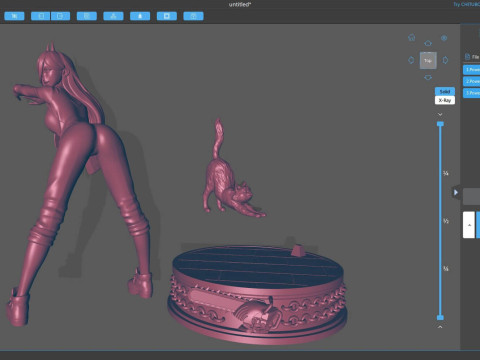Click the down chevron above layer slider
This screenshot has height=360, width=480.
pos(440,114)
